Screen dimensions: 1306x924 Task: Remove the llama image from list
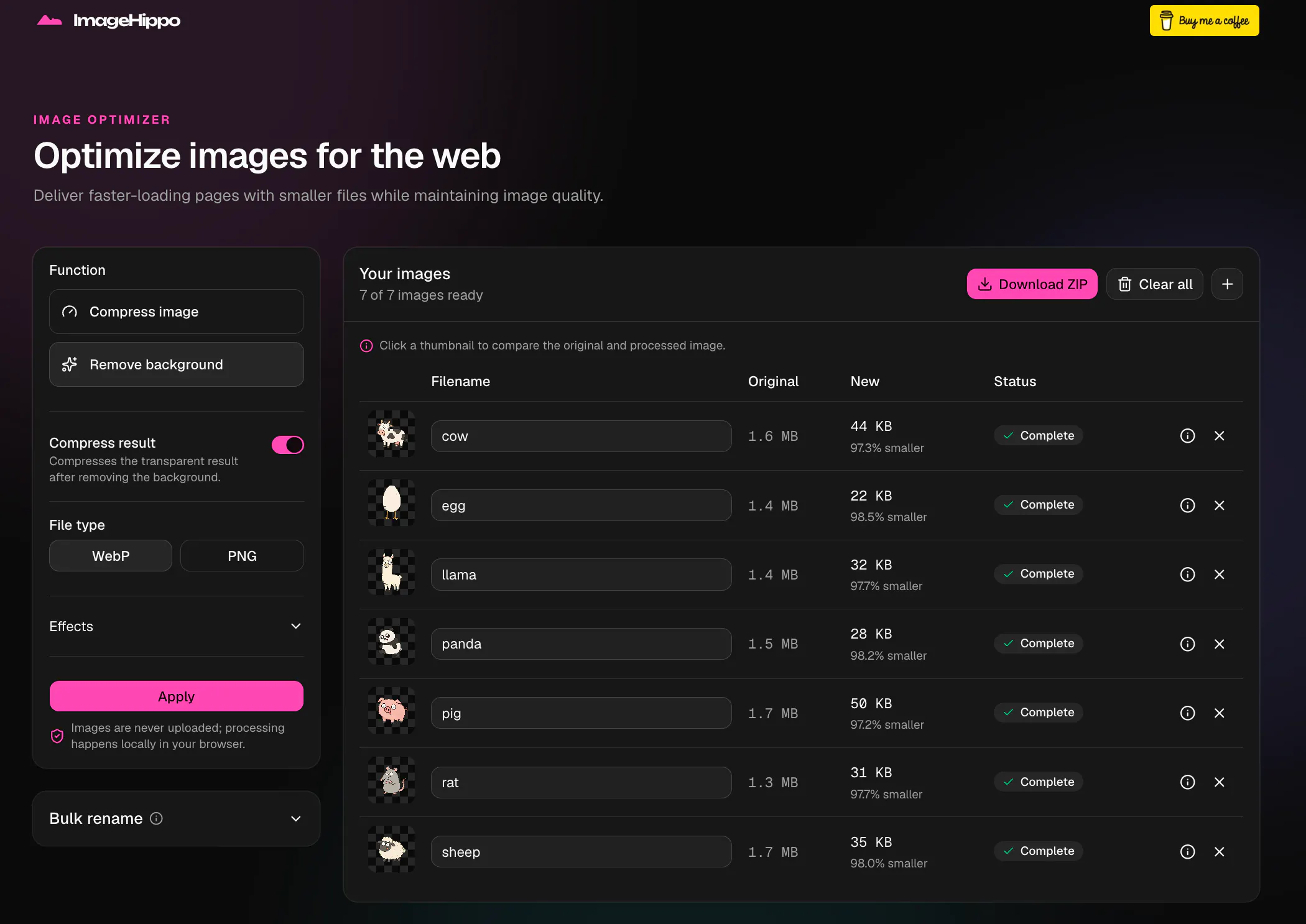pos(1219,575)
